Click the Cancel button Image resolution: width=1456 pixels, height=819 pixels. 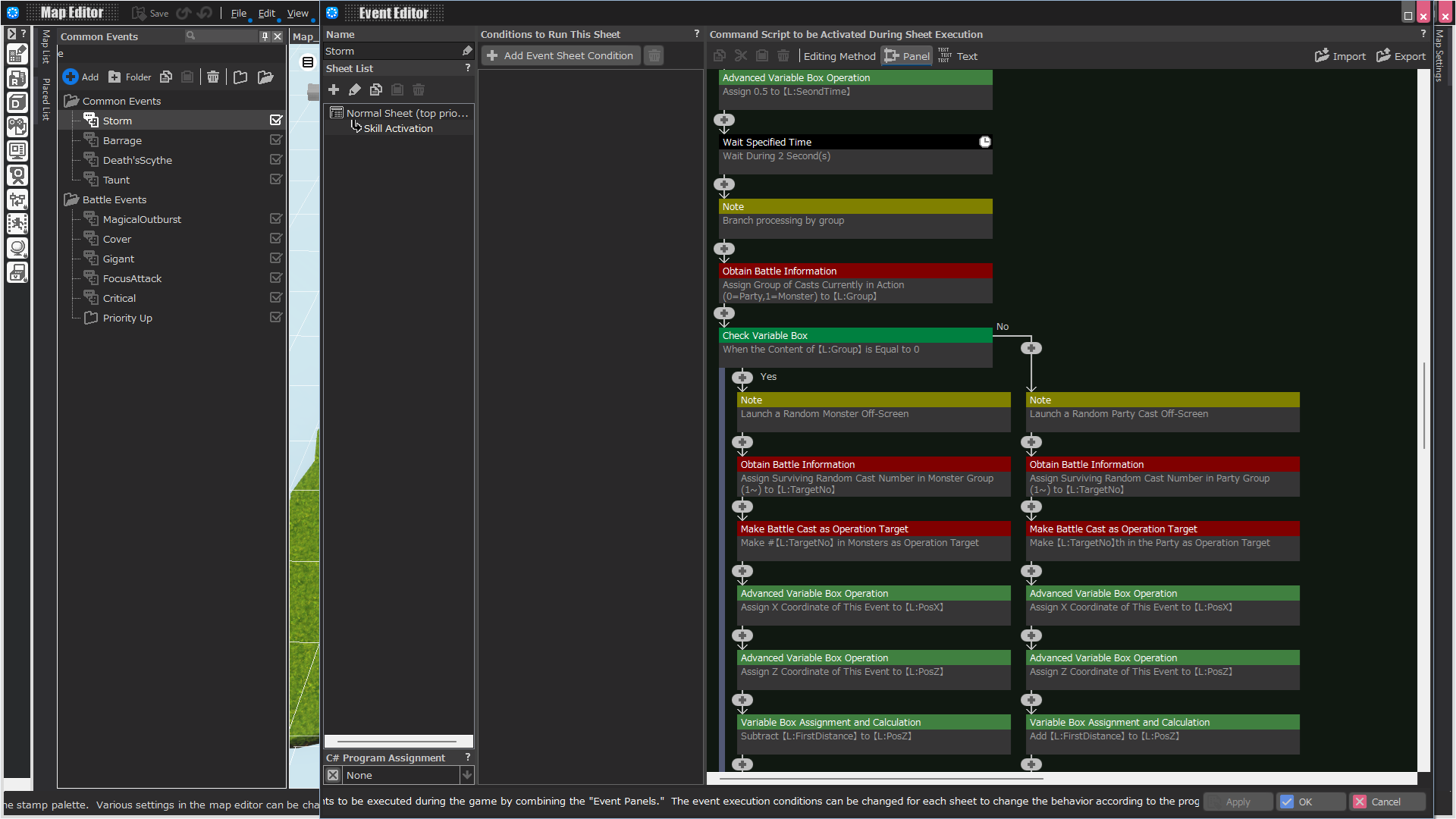coord(1388,802)
